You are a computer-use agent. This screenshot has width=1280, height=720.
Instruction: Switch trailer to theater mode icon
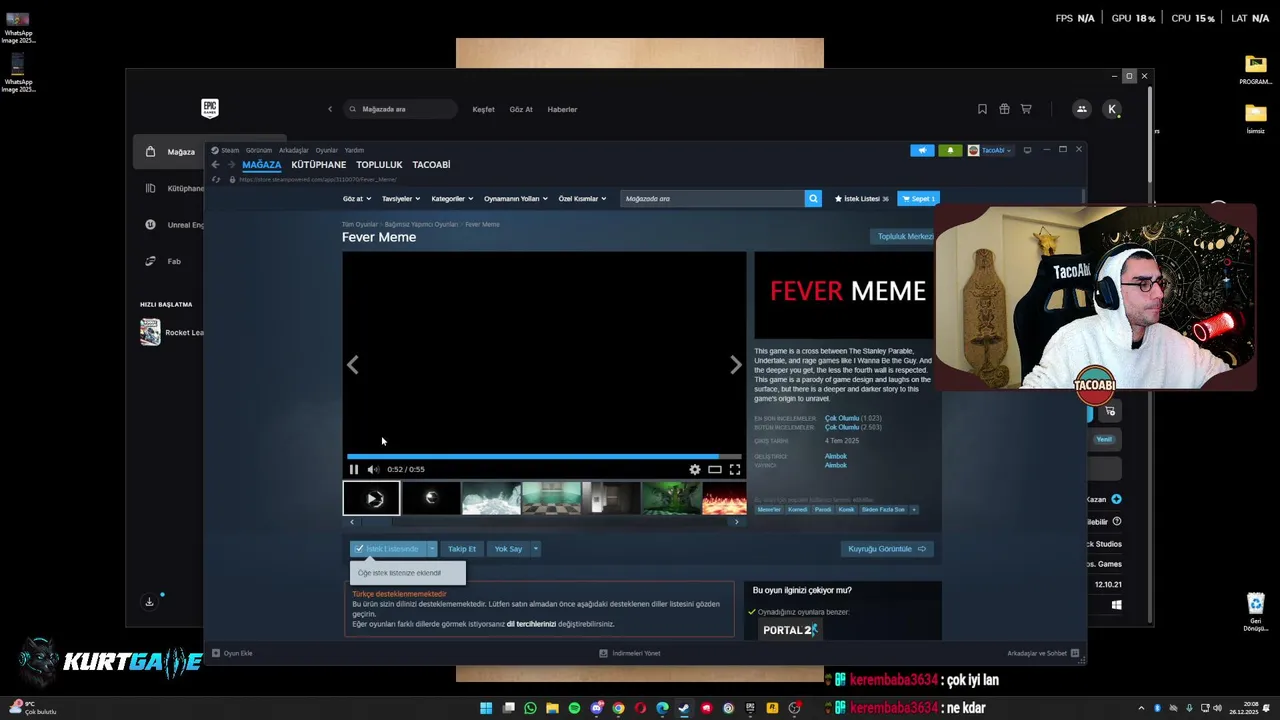[715, 469]
